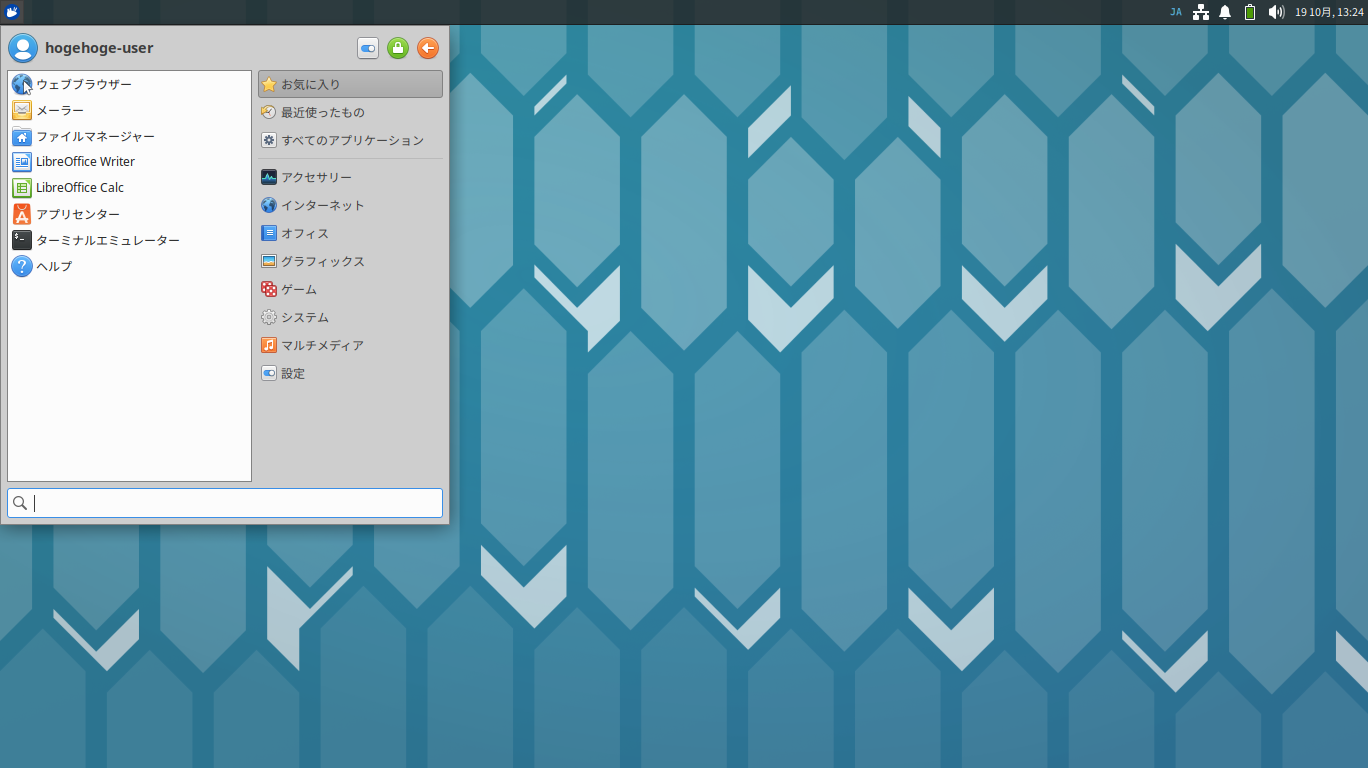The width and height of the screenshot is (1368, 768).
Task: Select the 最近使ったもの recently used category
Action: [x=350, y=112]
